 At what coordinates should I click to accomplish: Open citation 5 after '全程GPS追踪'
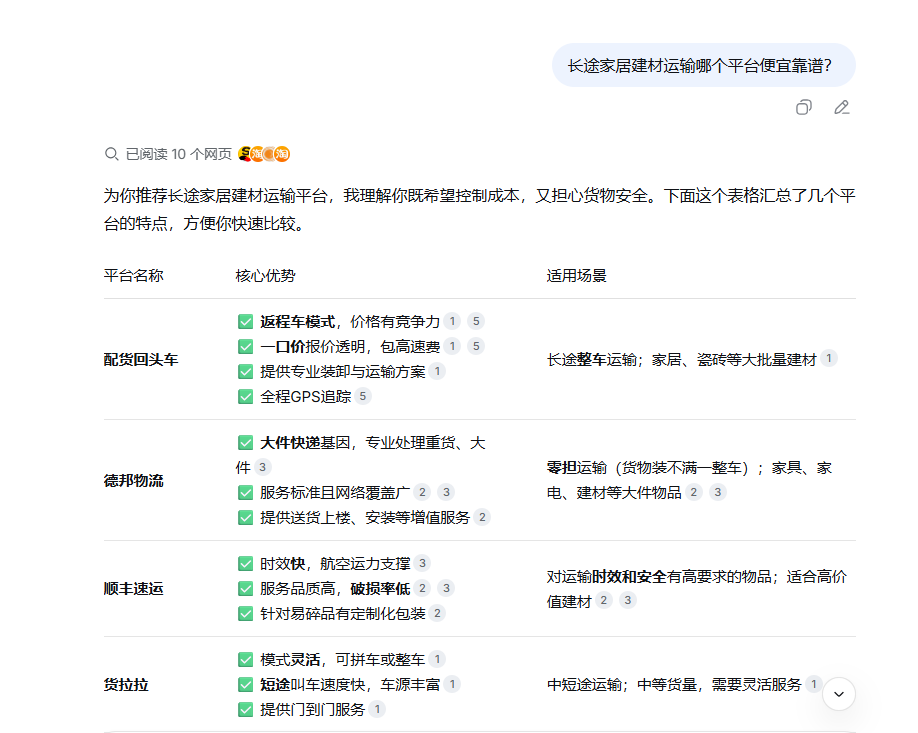coord(362,396)
